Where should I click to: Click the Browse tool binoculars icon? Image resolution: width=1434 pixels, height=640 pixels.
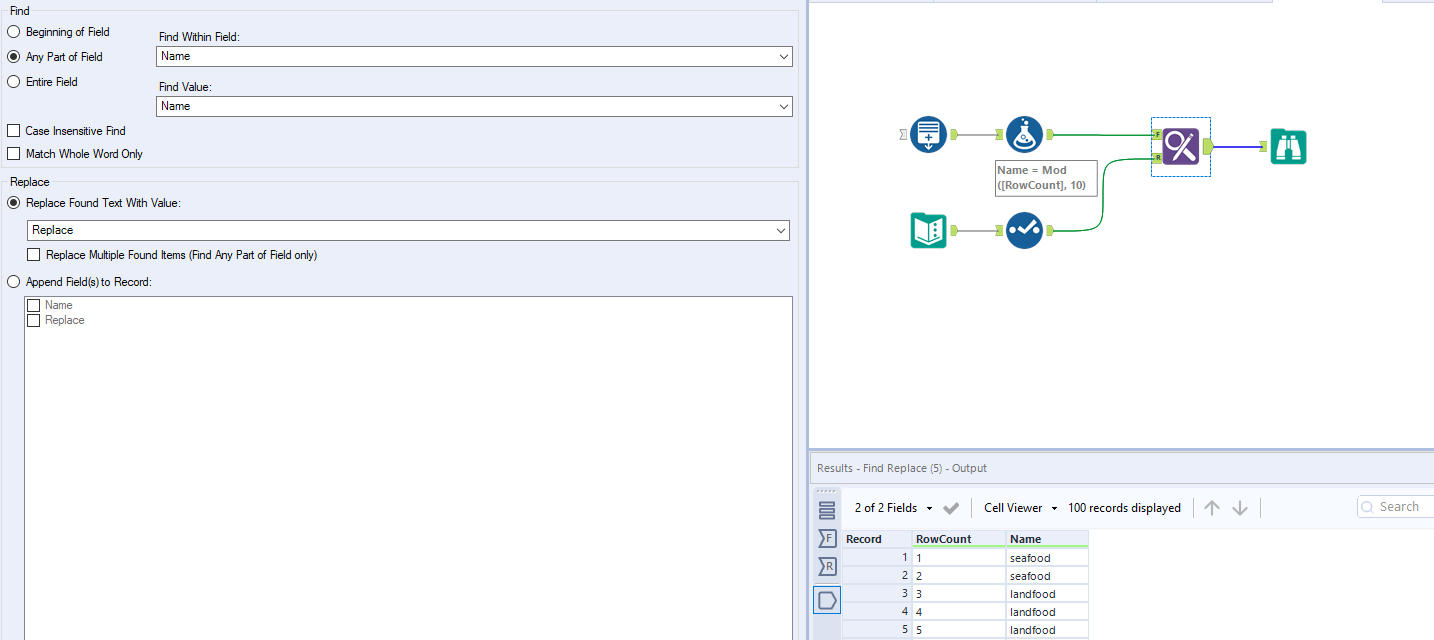pyautogui.click(x=1288, y=146)
